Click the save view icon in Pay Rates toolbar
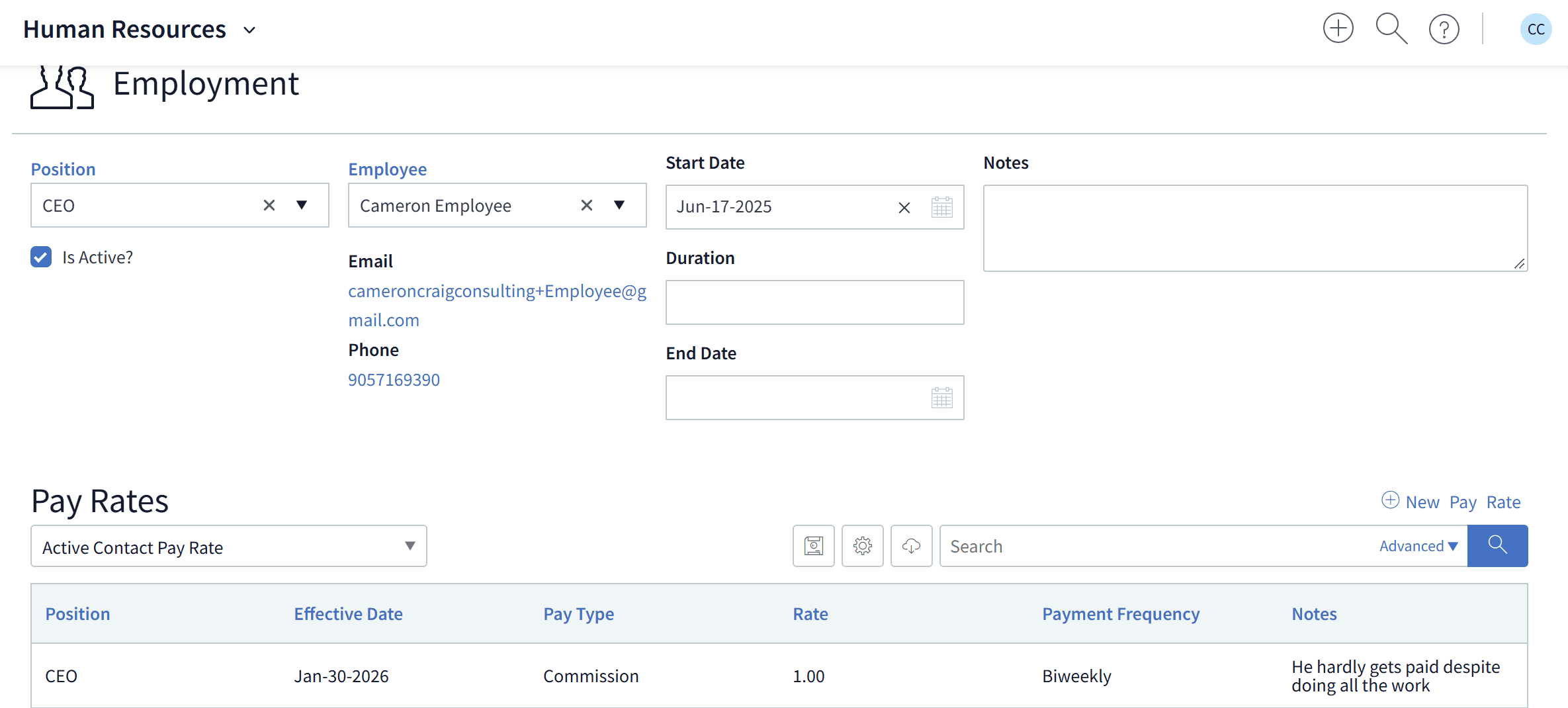This screenshot has width=1568, height=708. 814,546
